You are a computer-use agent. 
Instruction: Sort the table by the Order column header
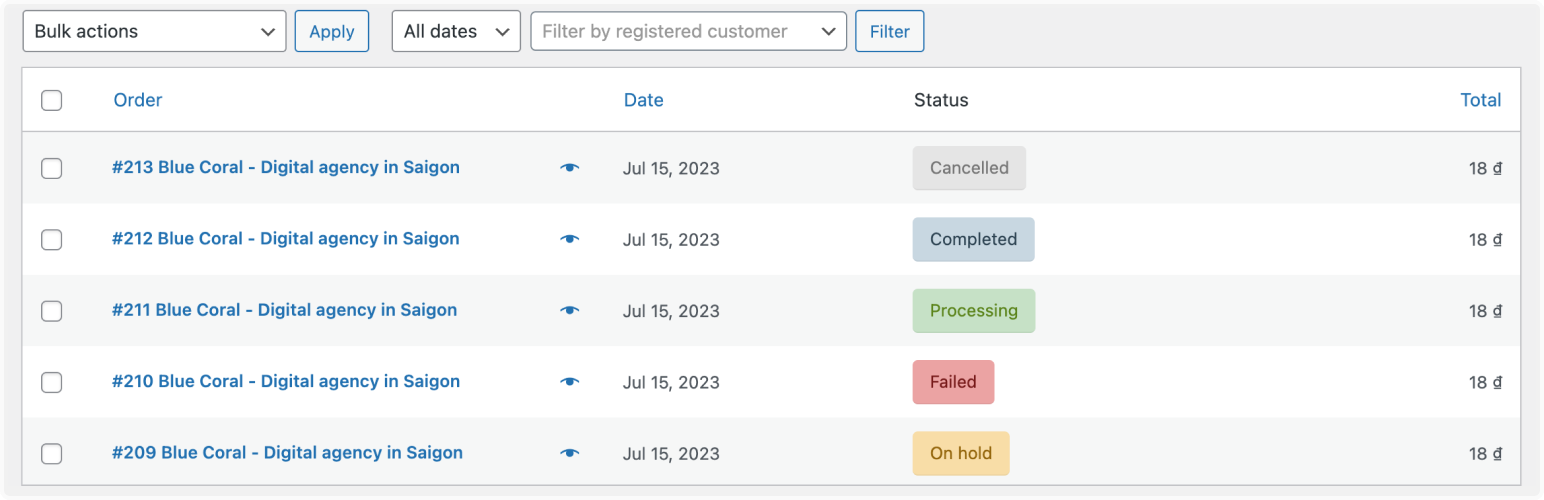[x=138, y=100]
